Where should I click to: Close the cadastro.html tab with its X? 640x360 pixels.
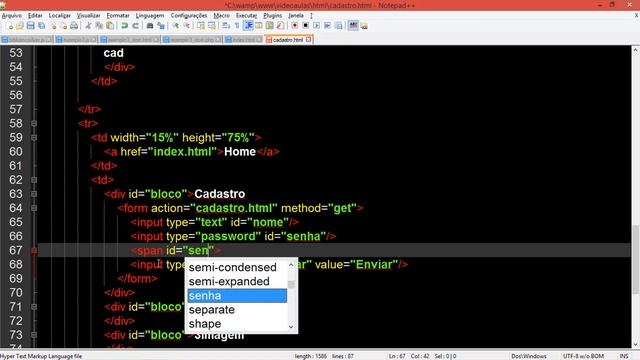pyautogui.click(x=309, y=39)
